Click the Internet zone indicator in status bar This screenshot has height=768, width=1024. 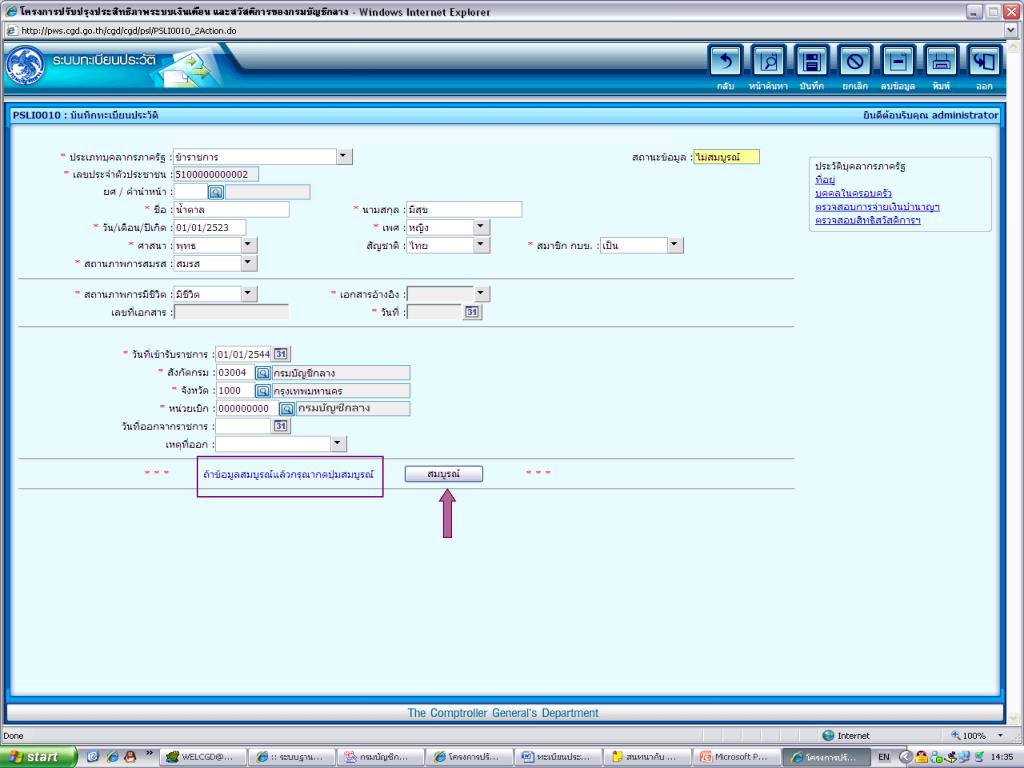pyautogui.click(x=846, y=735)
